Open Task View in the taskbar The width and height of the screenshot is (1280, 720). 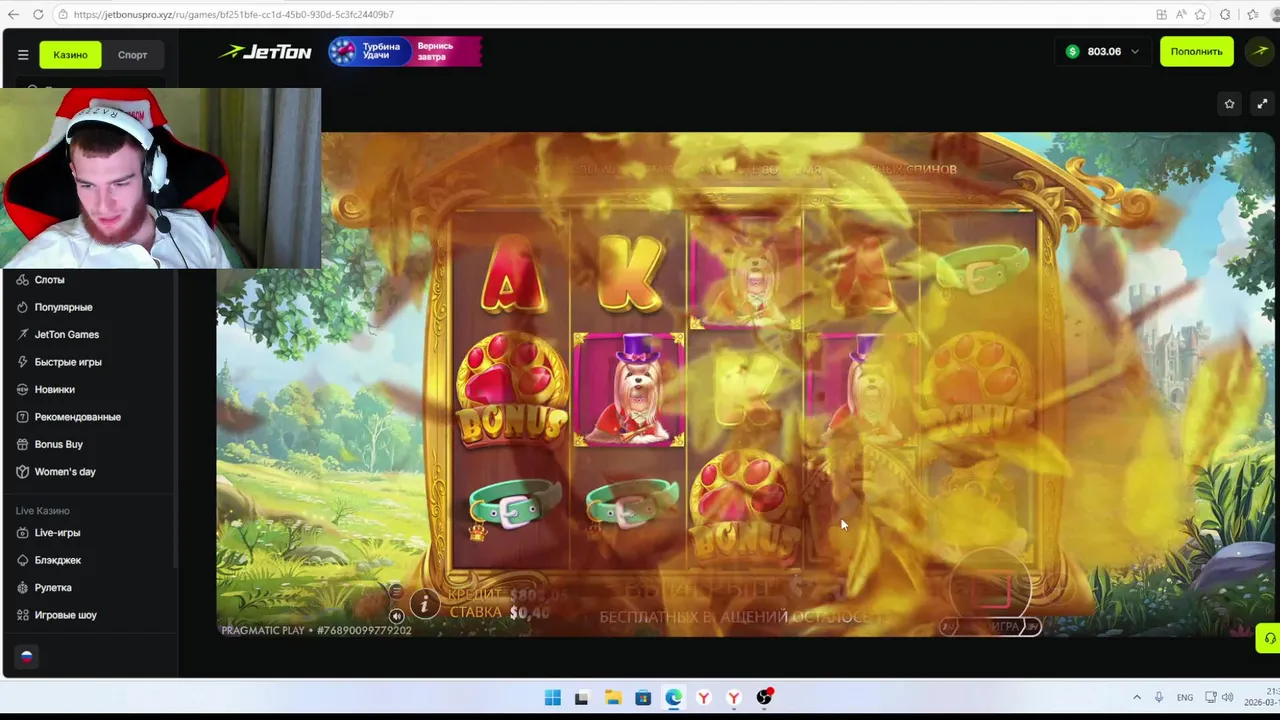tap(581, 698)
